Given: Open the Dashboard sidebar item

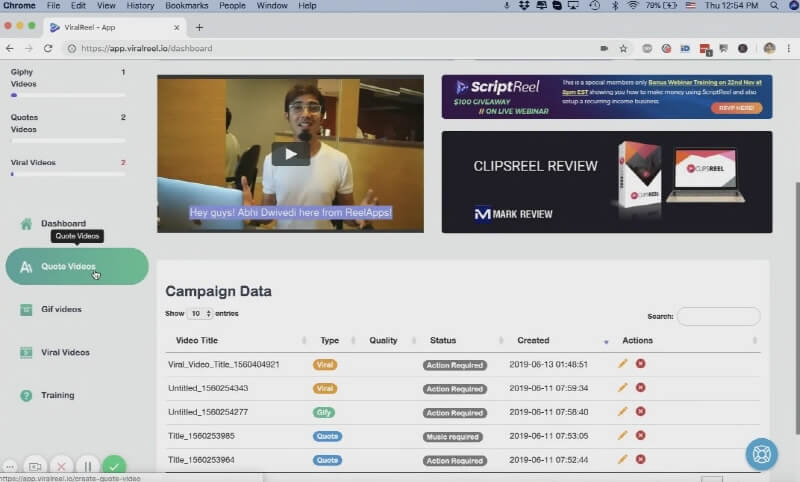Looking at the screenshot, I should tap(63, 223).
